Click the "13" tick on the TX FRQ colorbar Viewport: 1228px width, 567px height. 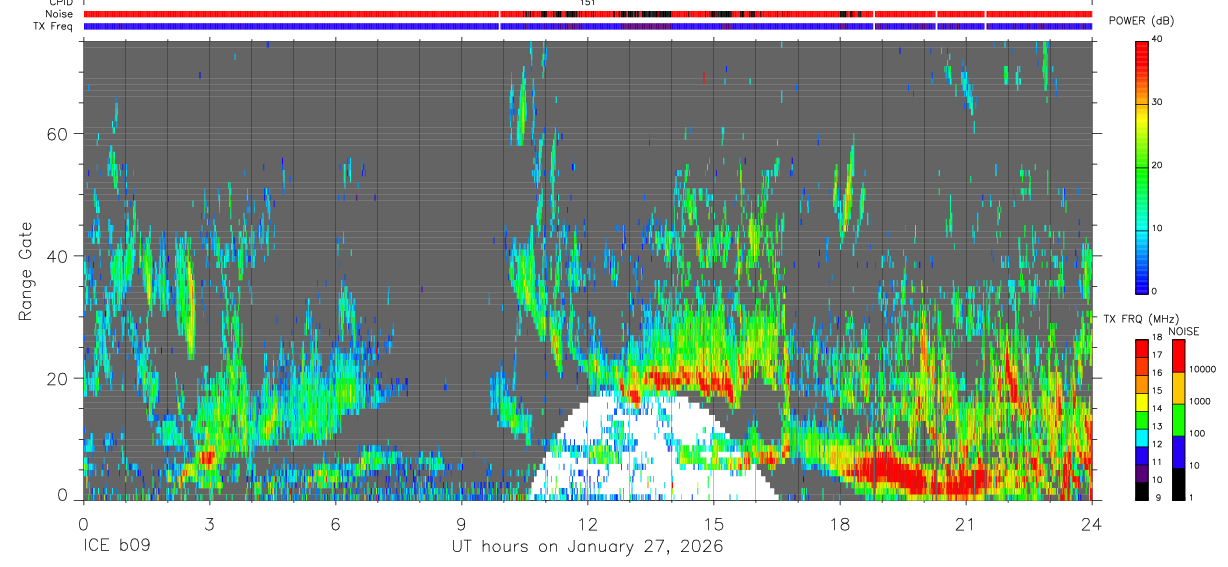[x=1158, y=426]
